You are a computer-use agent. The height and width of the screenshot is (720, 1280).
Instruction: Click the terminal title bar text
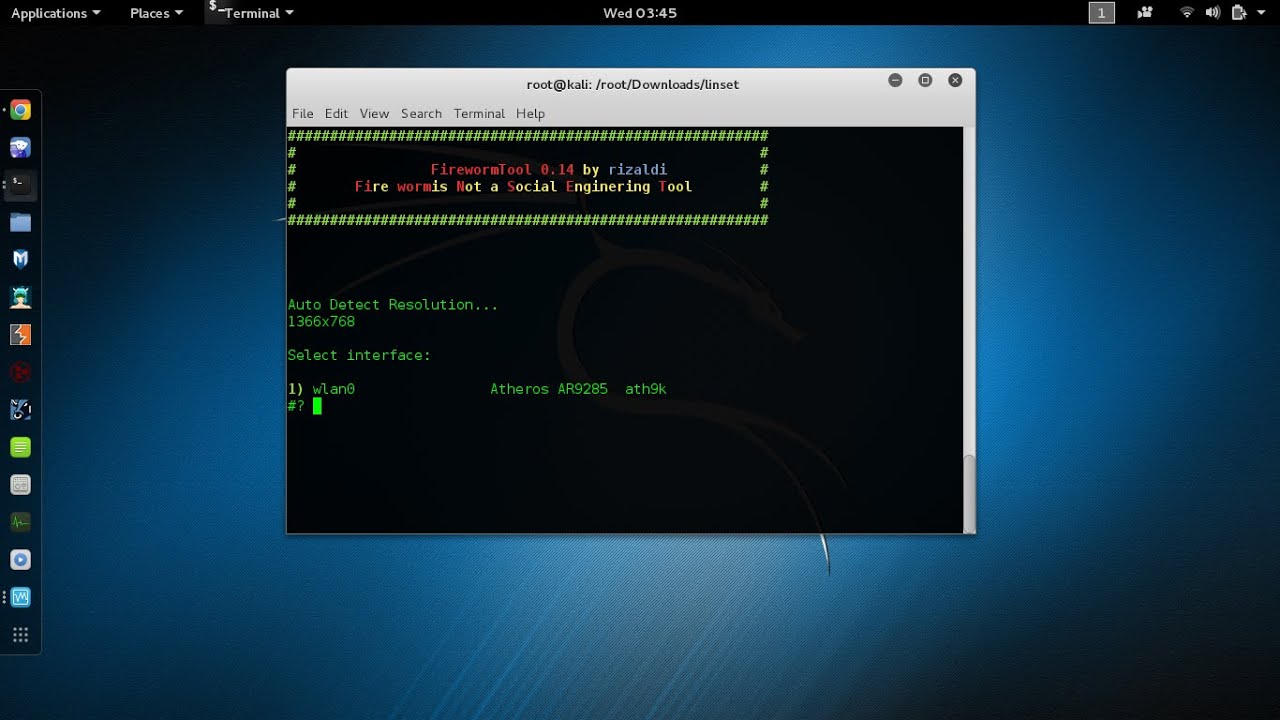[632, 84]
